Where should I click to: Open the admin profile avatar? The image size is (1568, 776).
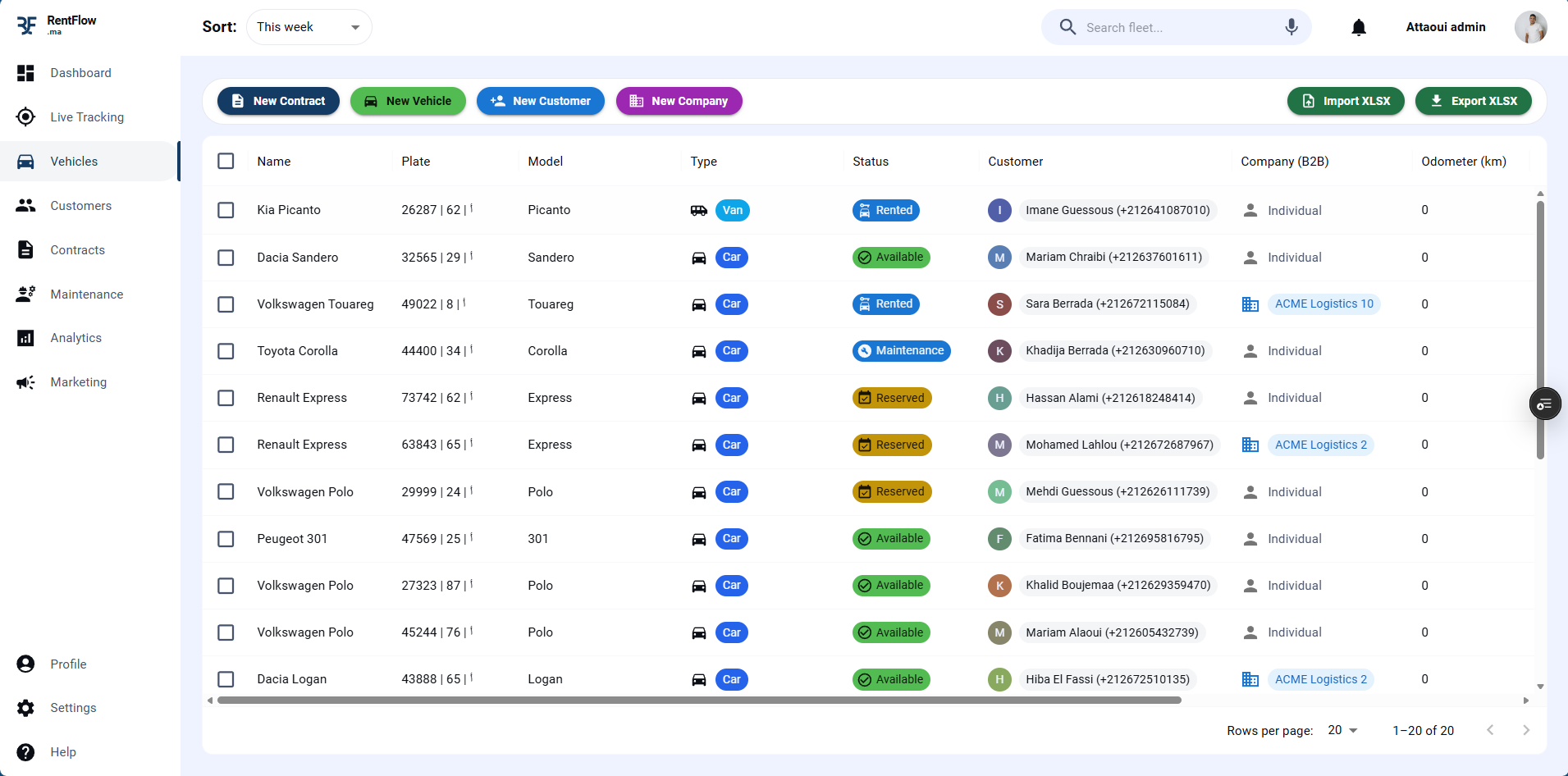click(1531, 27)
